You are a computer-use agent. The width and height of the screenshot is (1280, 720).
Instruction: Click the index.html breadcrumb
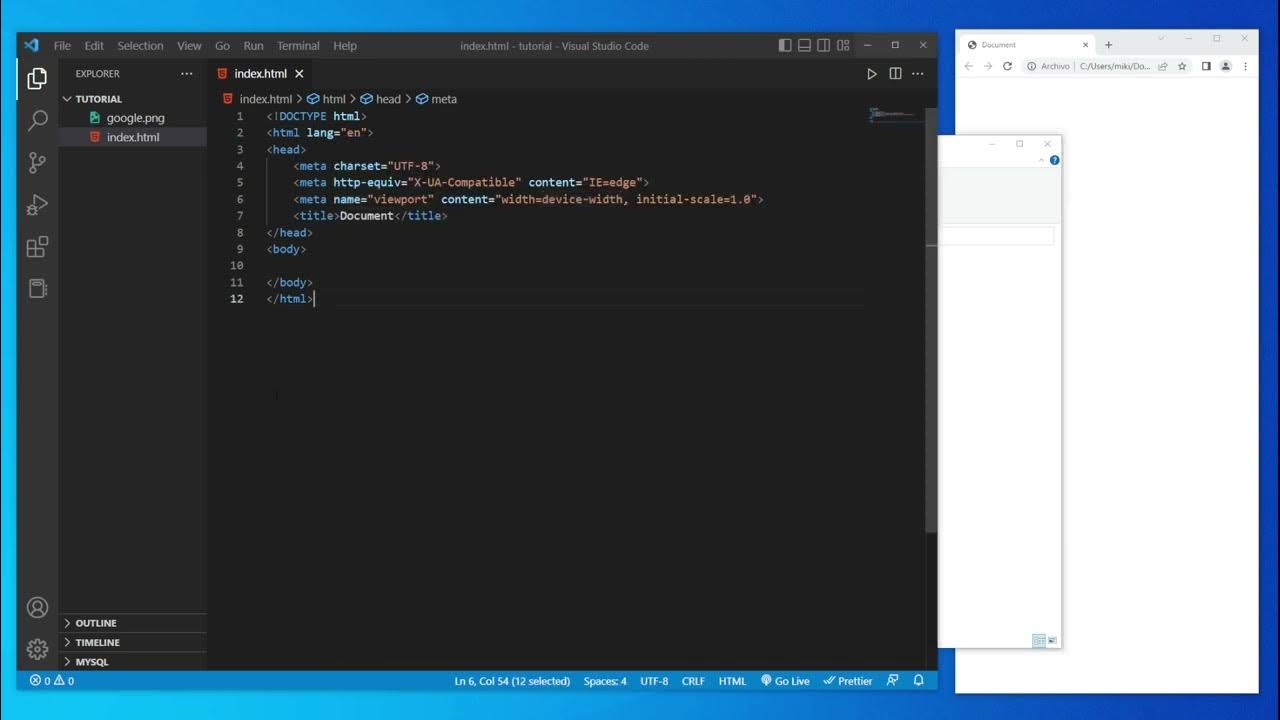tap(258, 99)
